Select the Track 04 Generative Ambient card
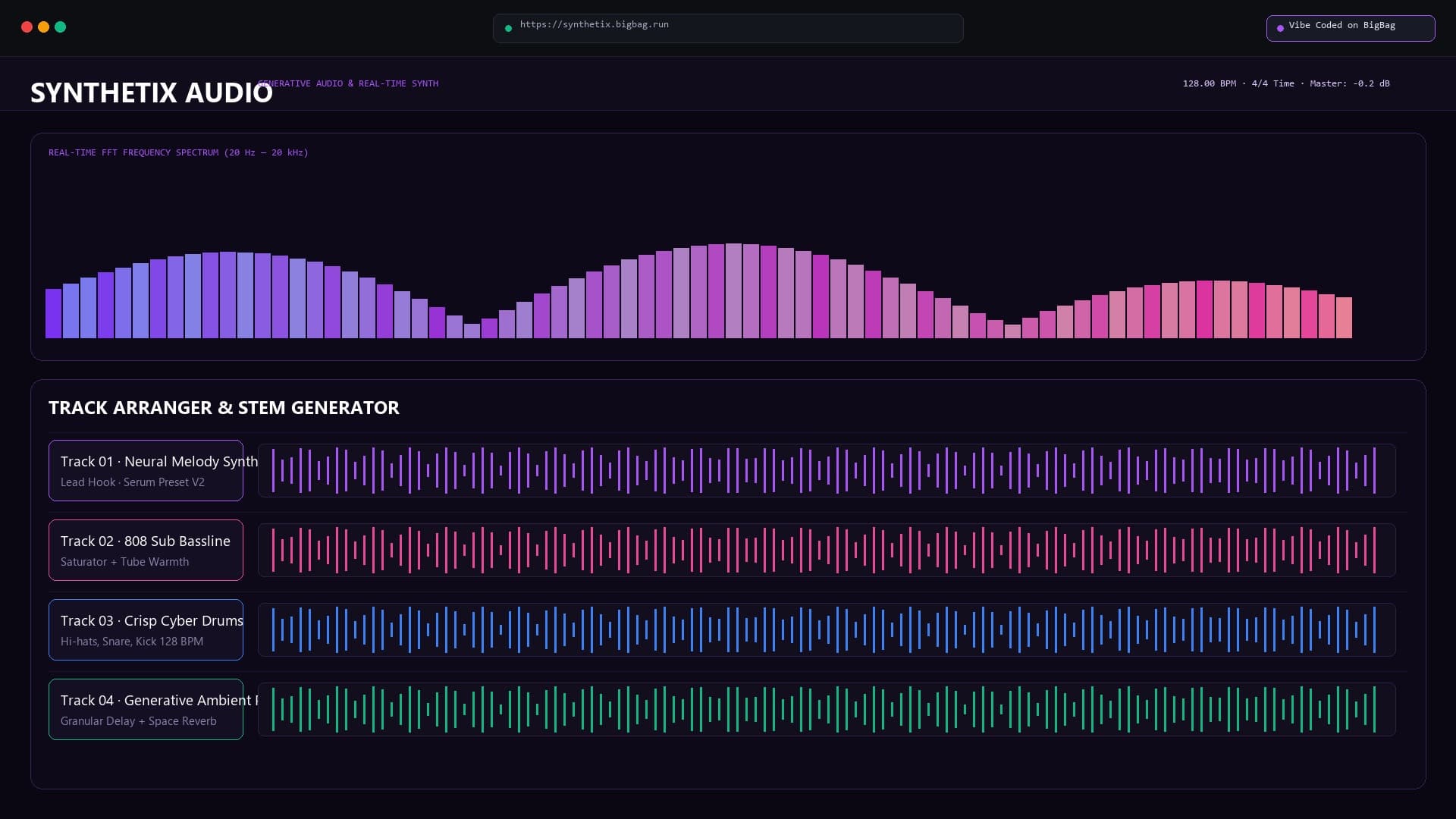 [146, 709]
